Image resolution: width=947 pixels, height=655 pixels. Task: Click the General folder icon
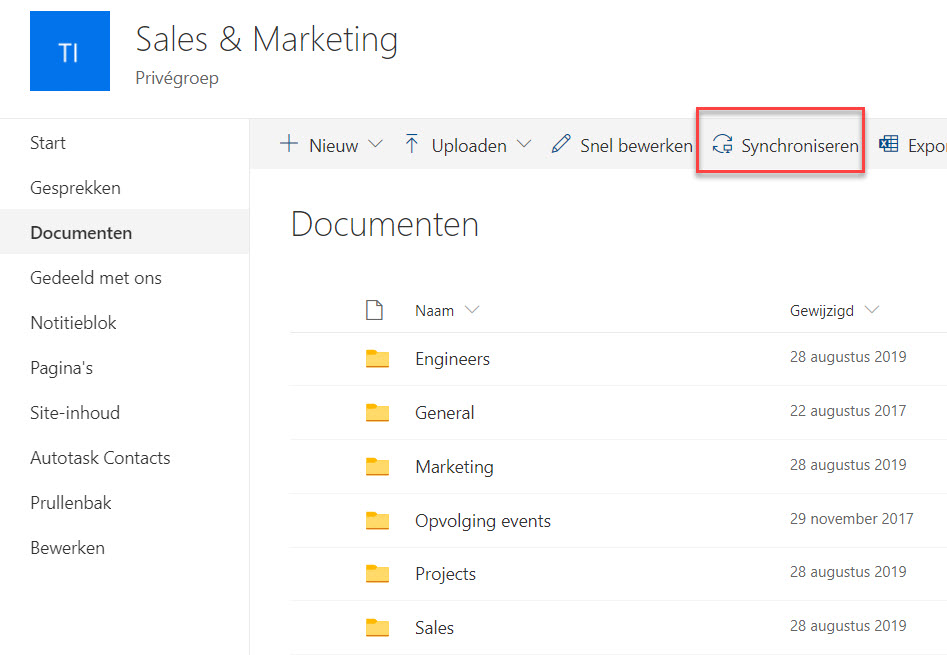pyautogui.click(x=377, y=412)
